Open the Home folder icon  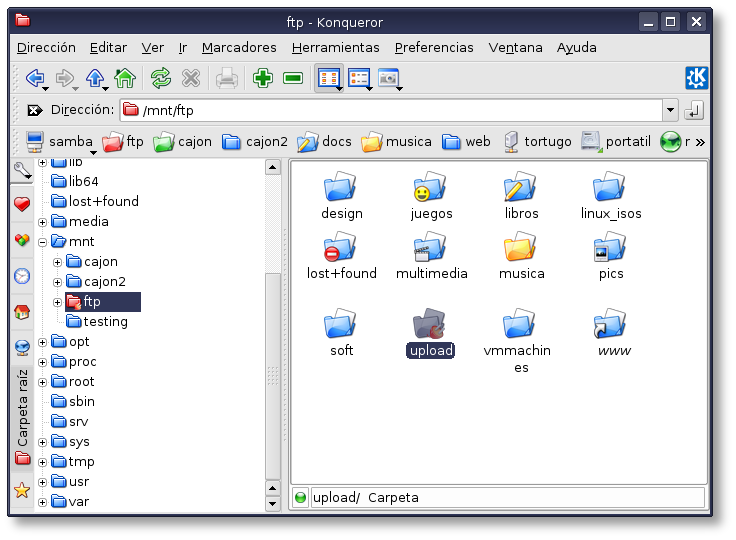[x=124, y=78]
